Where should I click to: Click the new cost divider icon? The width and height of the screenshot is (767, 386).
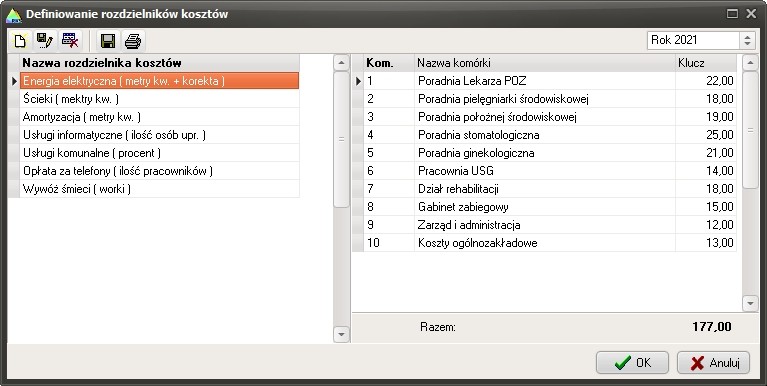pos(20,41)
